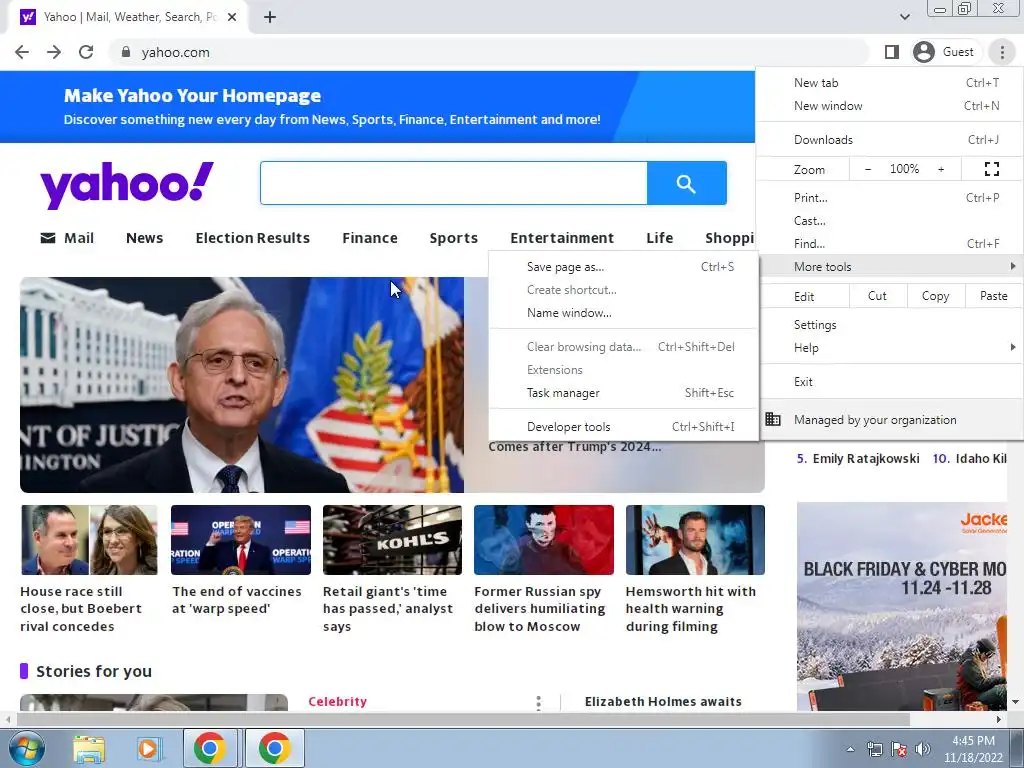The height and width of the screenshot is (768, 1024).
Task: Click the Make Yahoo Your Homepage banner
Action: point(377,107)
